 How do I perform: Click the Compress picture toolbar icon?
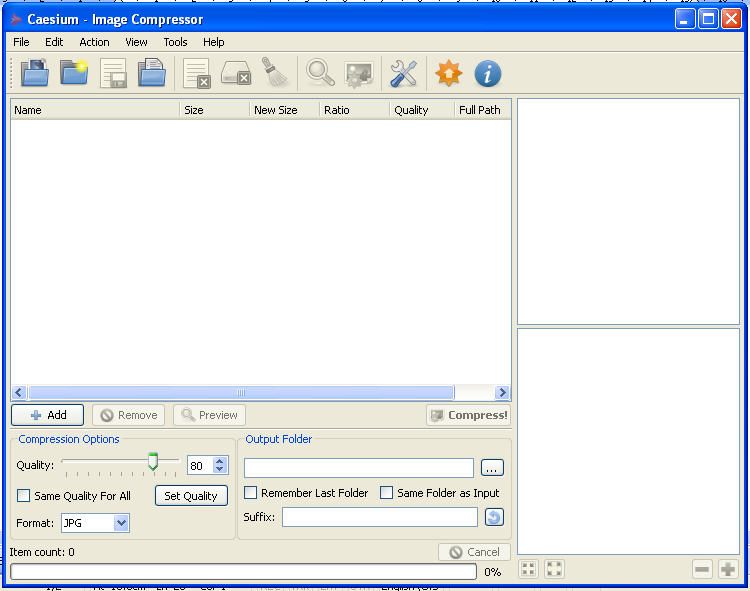[359, 74]
